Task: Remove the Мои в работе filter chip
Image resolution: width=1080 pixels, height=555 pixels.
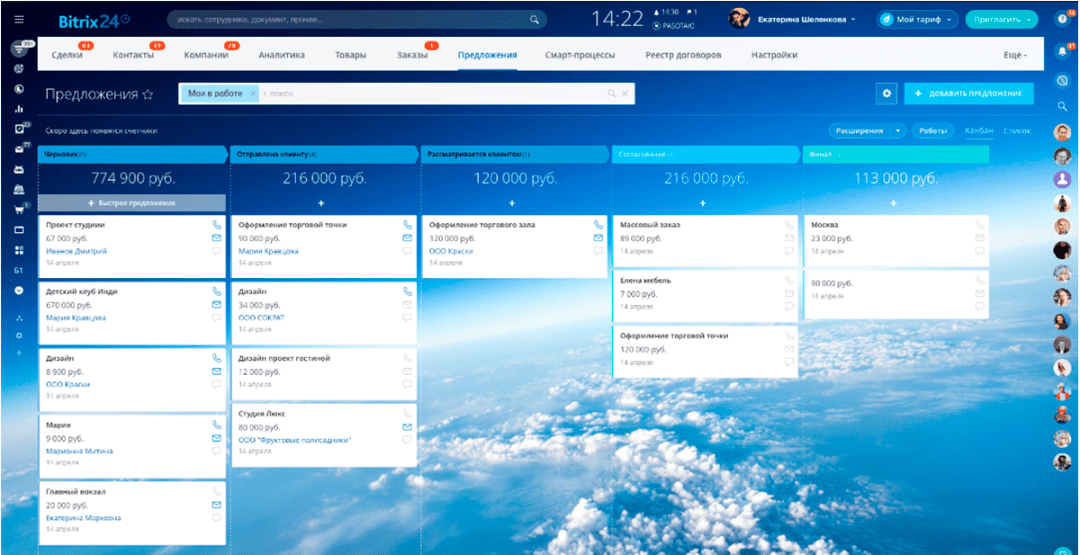Action: tap(253, 93)
